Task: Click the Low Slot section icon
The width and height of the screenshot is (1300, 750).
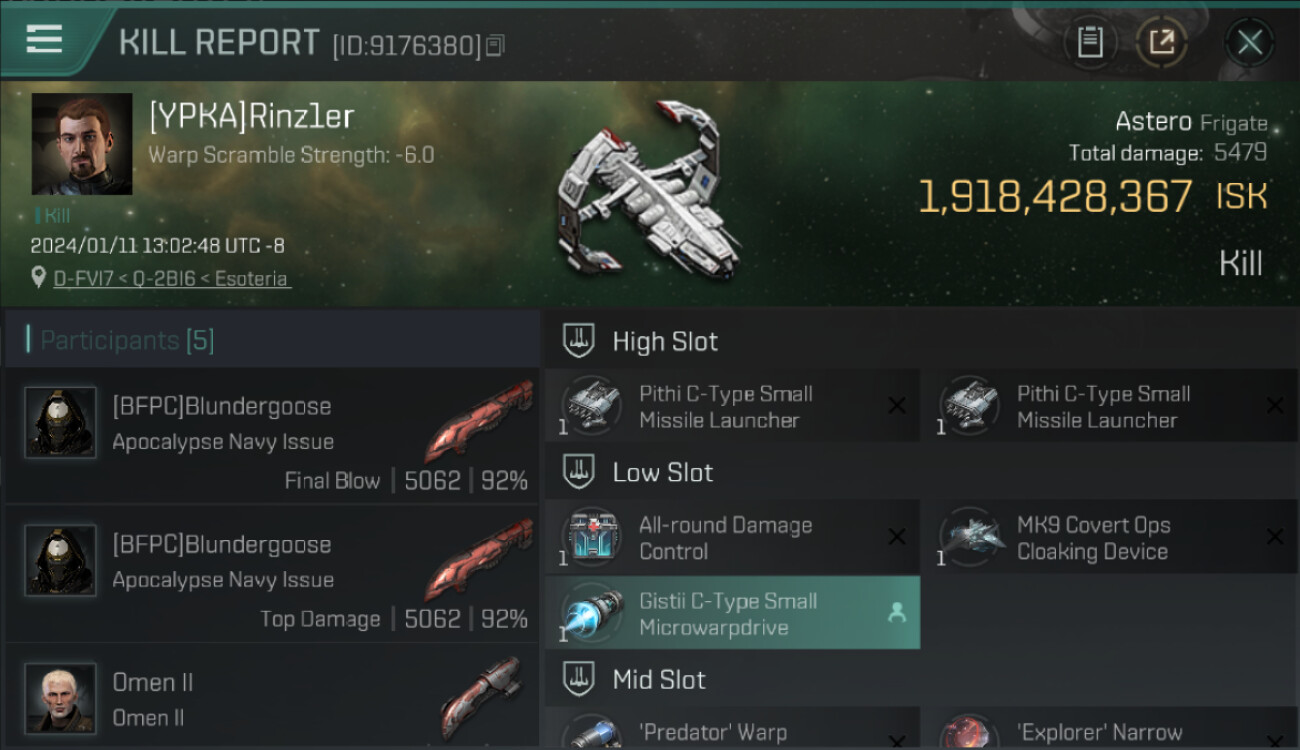Action: pyautogui.click(x=578, y=472)
